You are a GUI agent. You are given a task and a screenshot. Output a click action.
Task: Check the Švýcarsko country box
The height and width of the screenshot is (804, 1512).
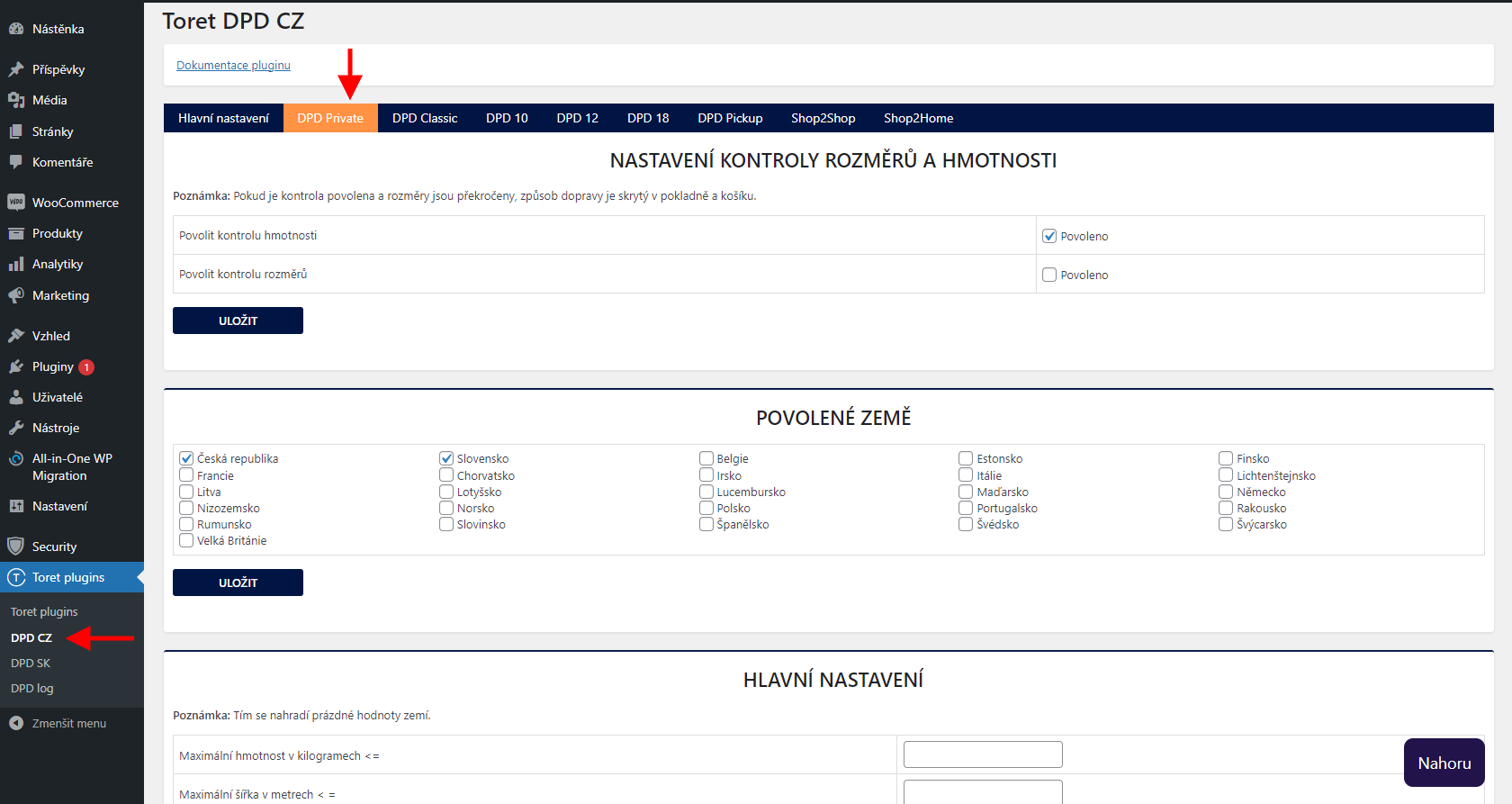tap(1226, 524)
